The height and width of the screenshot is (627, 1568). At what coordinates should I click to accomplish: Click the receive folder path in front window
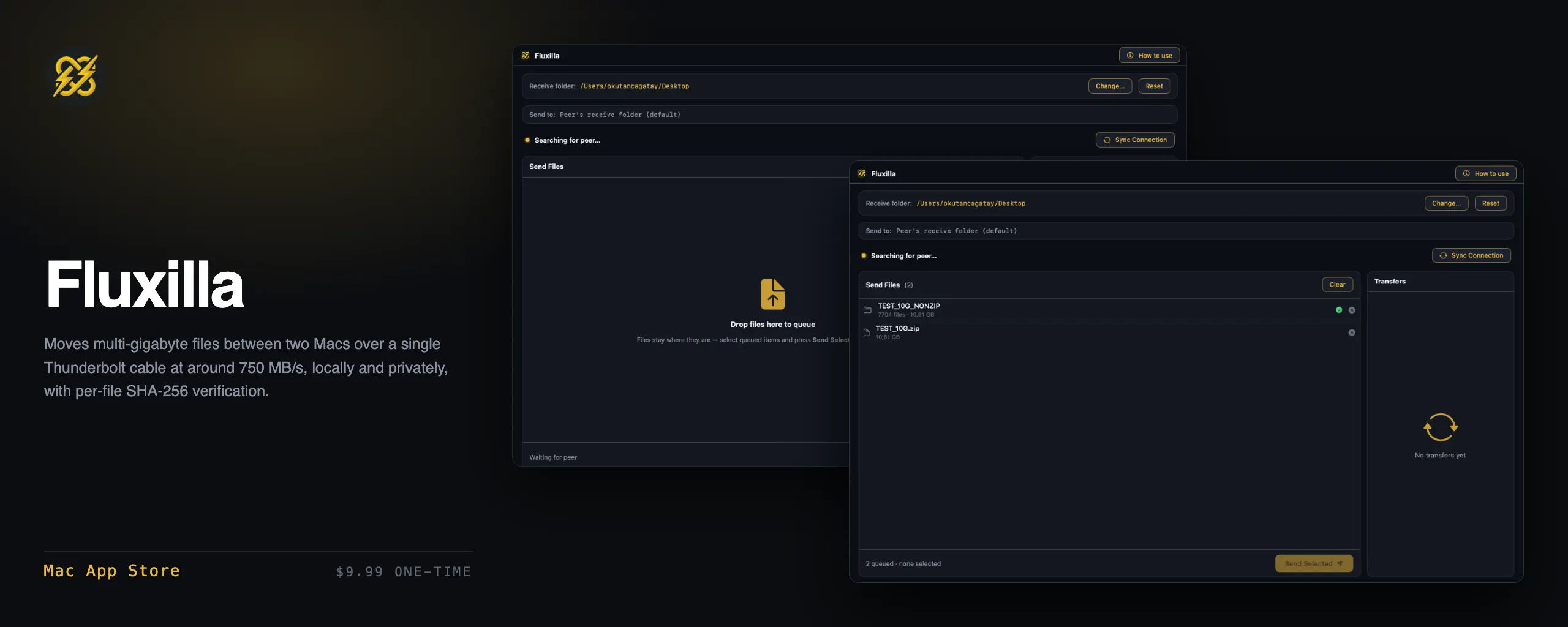pyautogui.click(x=971, y=203)
